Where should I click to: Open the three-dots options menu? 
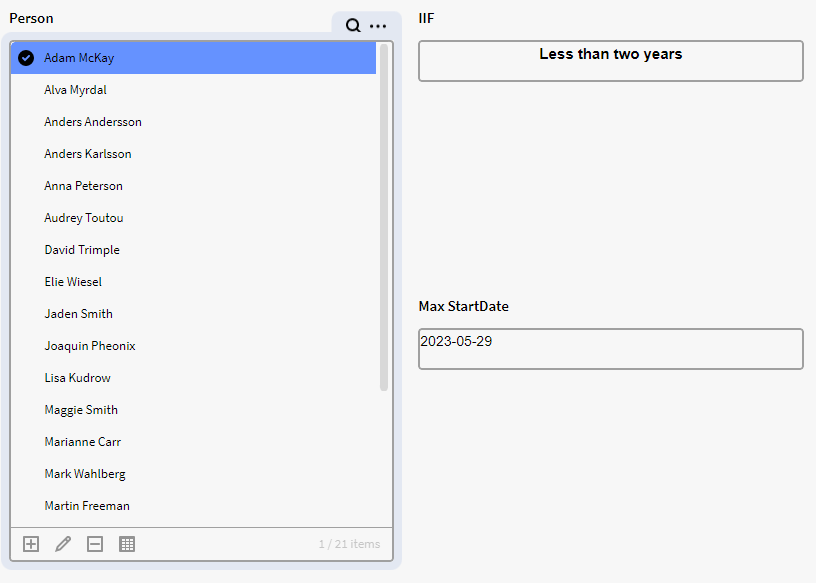point(378,26)
